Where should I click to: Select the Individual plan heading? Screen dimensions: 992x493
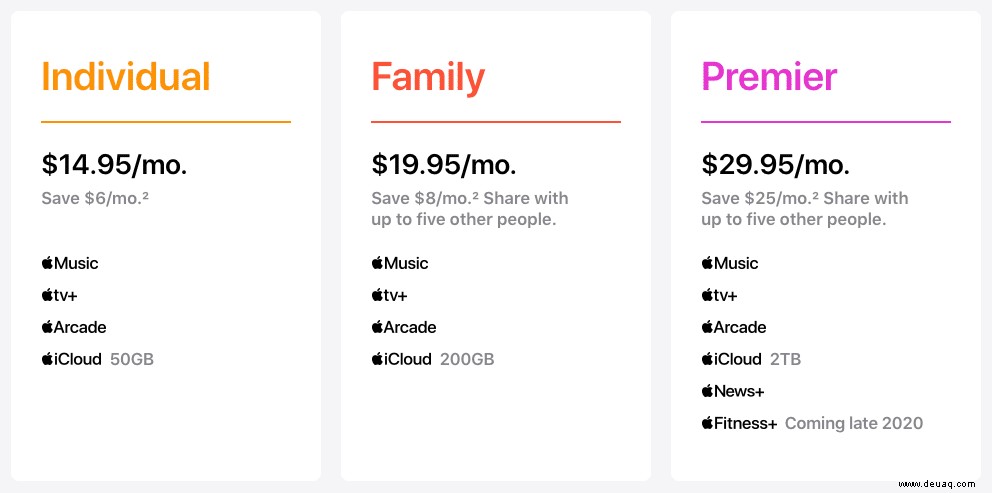125,77
